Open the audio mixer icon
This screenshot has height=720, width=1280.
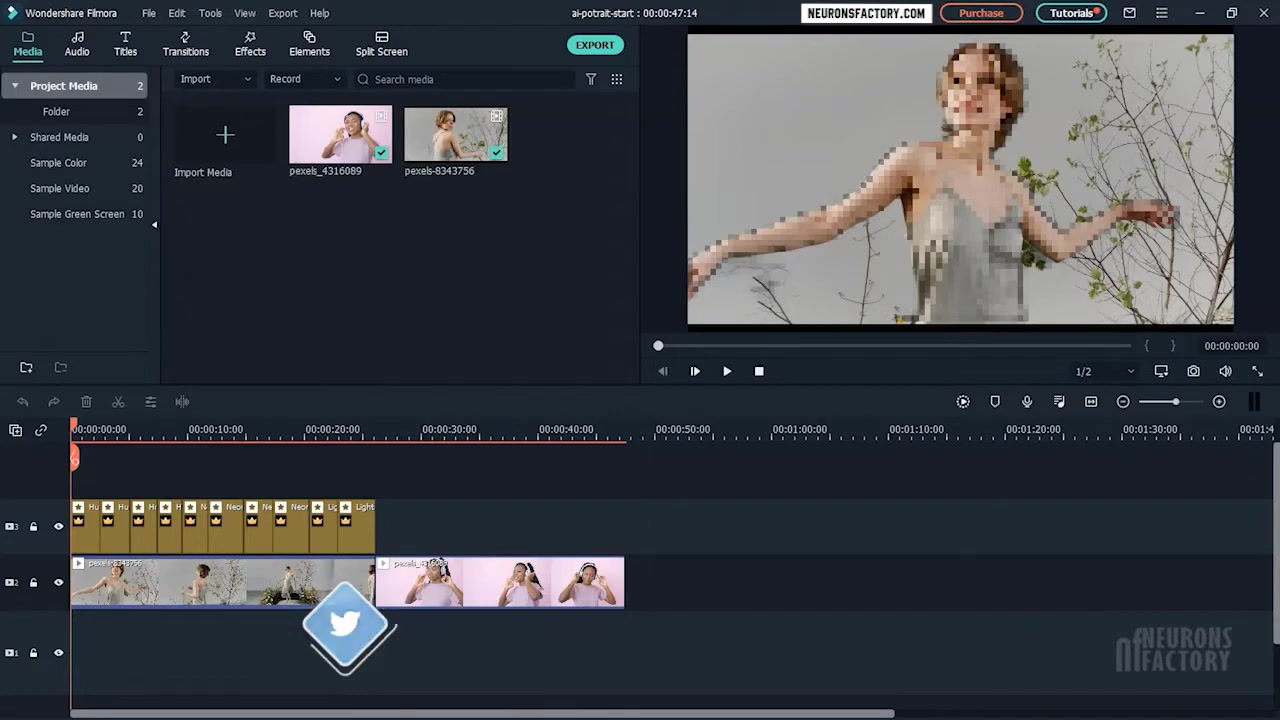pos(1059,402)
